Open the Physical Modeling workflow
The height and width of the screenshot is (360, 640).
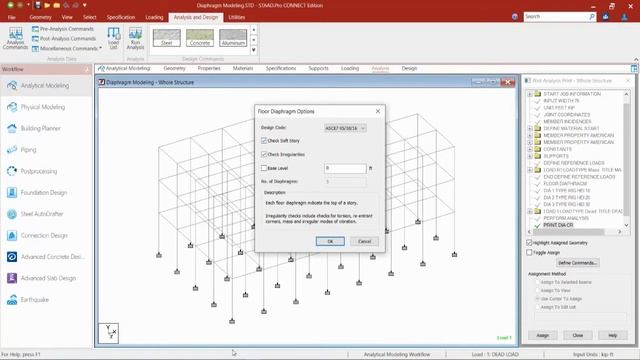46,107
